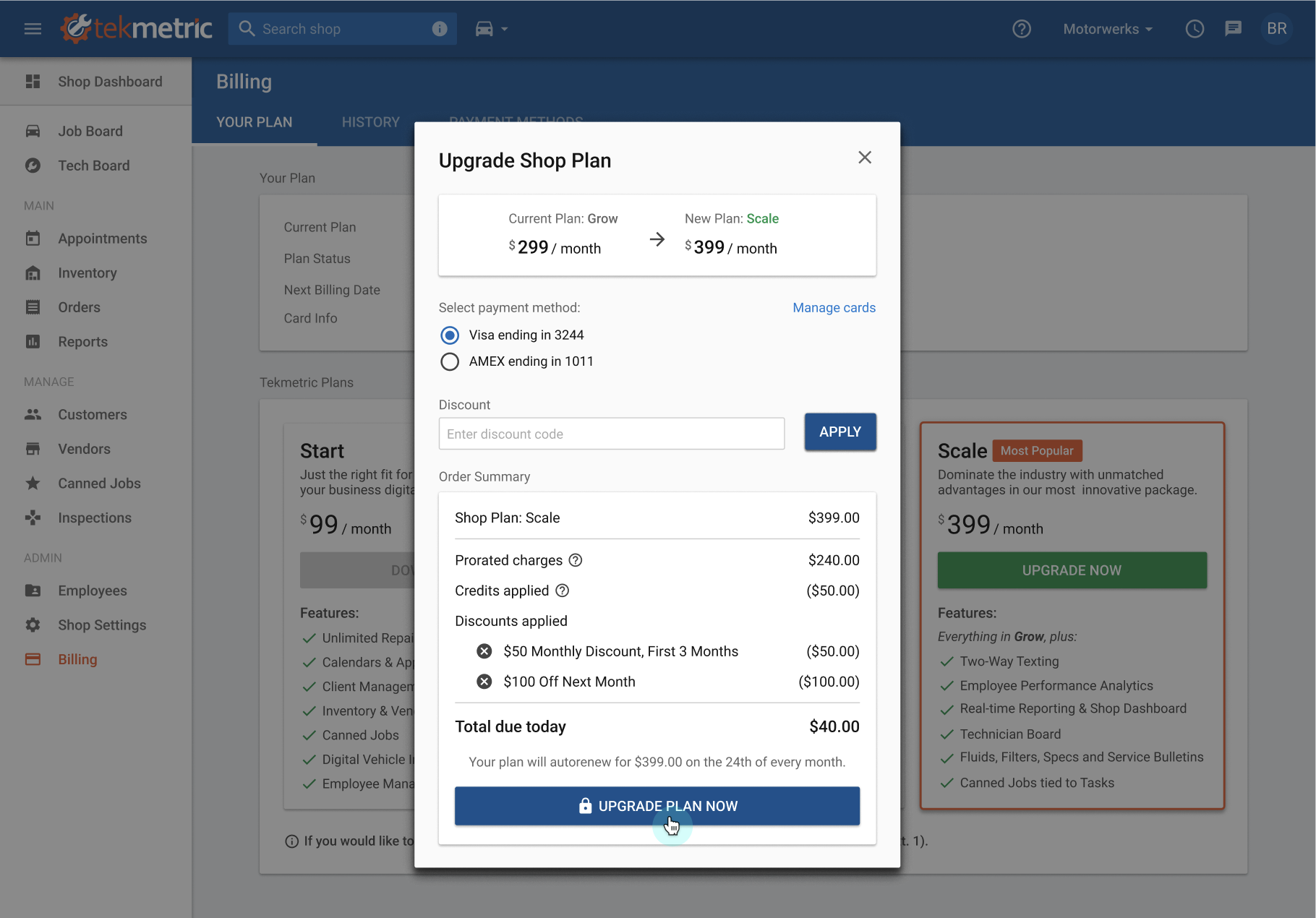Image resolution: width=1316 pixels, height=918 pixels.
Task: Click the Inspections sidebar icon
Action: pyautogui.click(x=33, y=518)
